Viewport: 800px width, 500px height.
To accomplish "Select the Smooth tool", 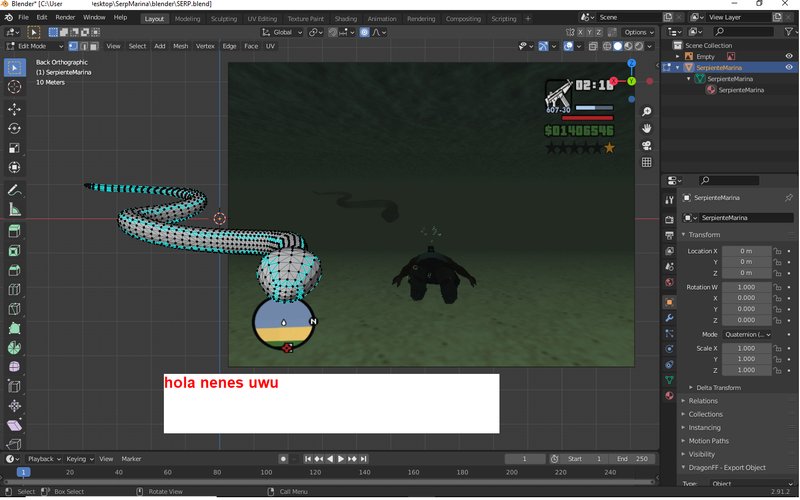I will pos(14,367).
